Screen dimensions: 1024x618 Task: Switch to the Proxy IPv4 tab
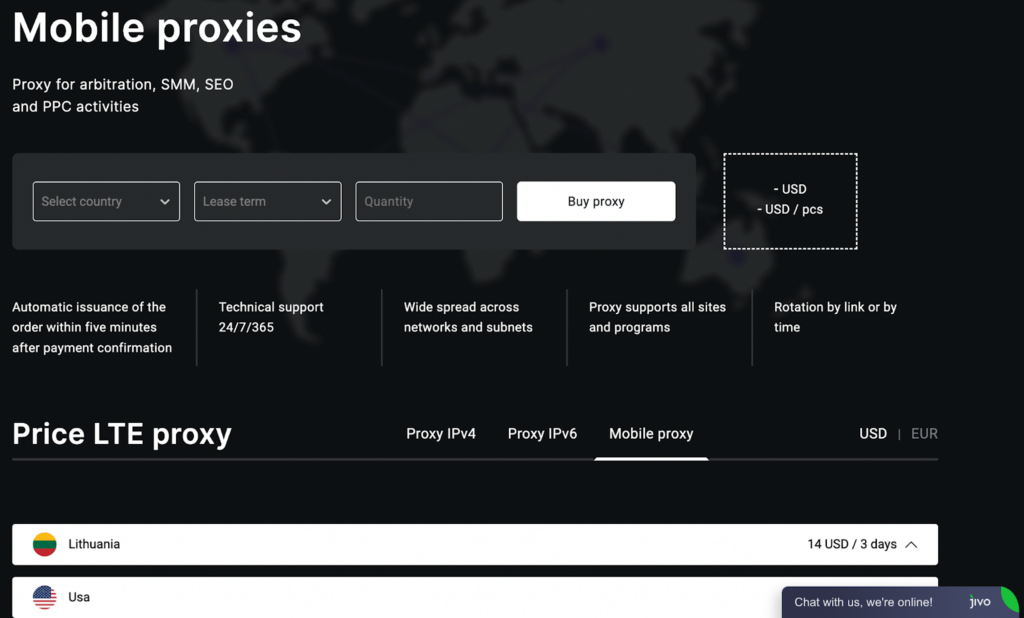point(441,434)
